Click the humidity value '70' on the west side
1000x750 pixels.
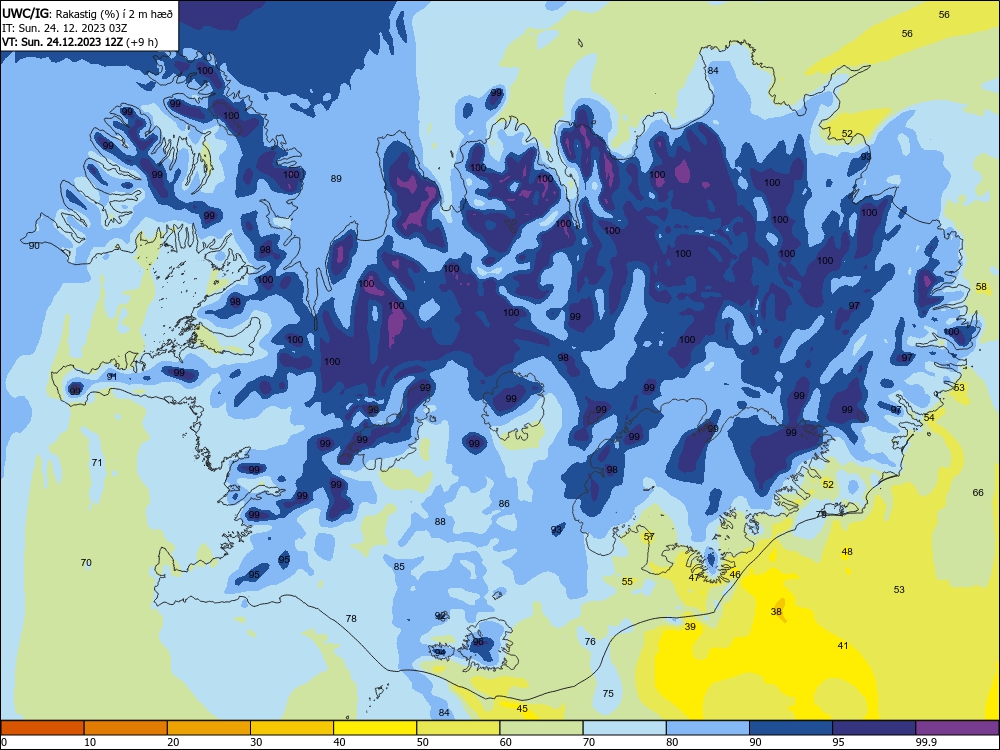tap(86, 562)
